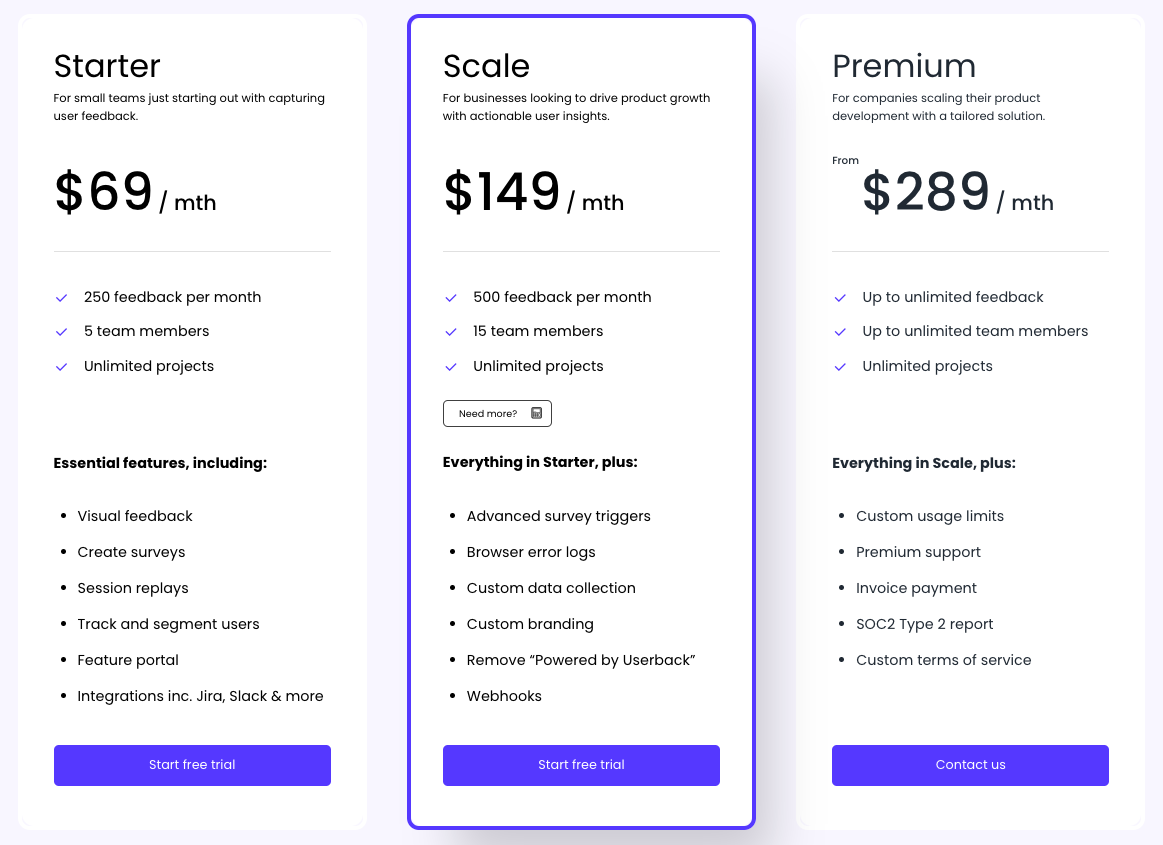This screenshot has width=1163, height=845.
Task: Click Contact us on Premium plan
Action: [x=970, y=764]
